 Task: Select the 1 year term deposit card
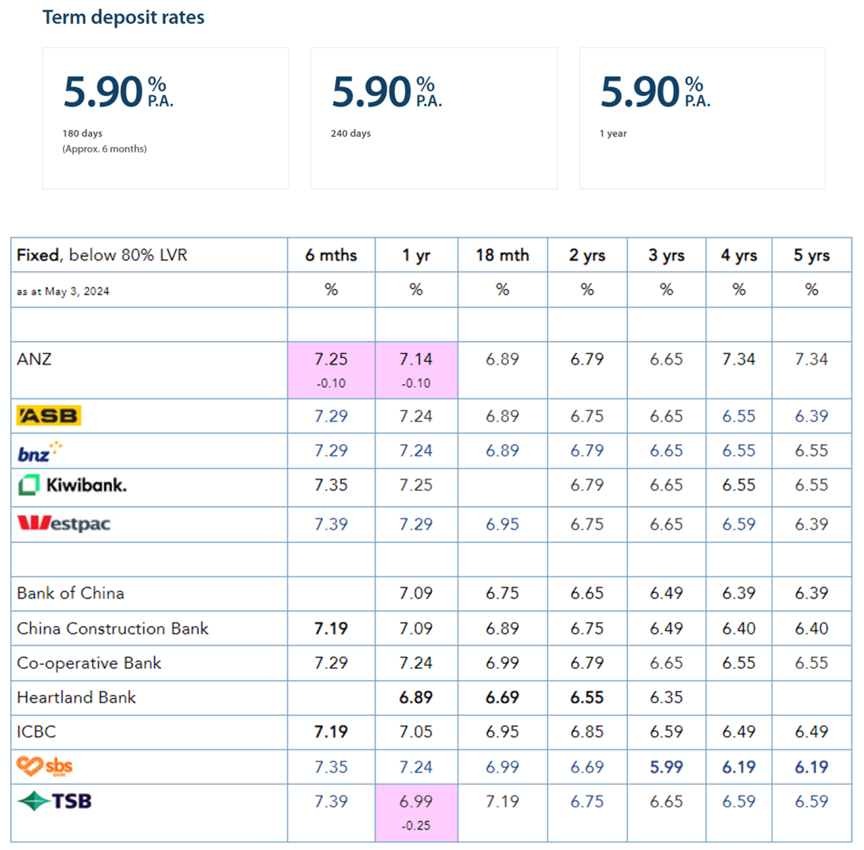tap(702, 118)
